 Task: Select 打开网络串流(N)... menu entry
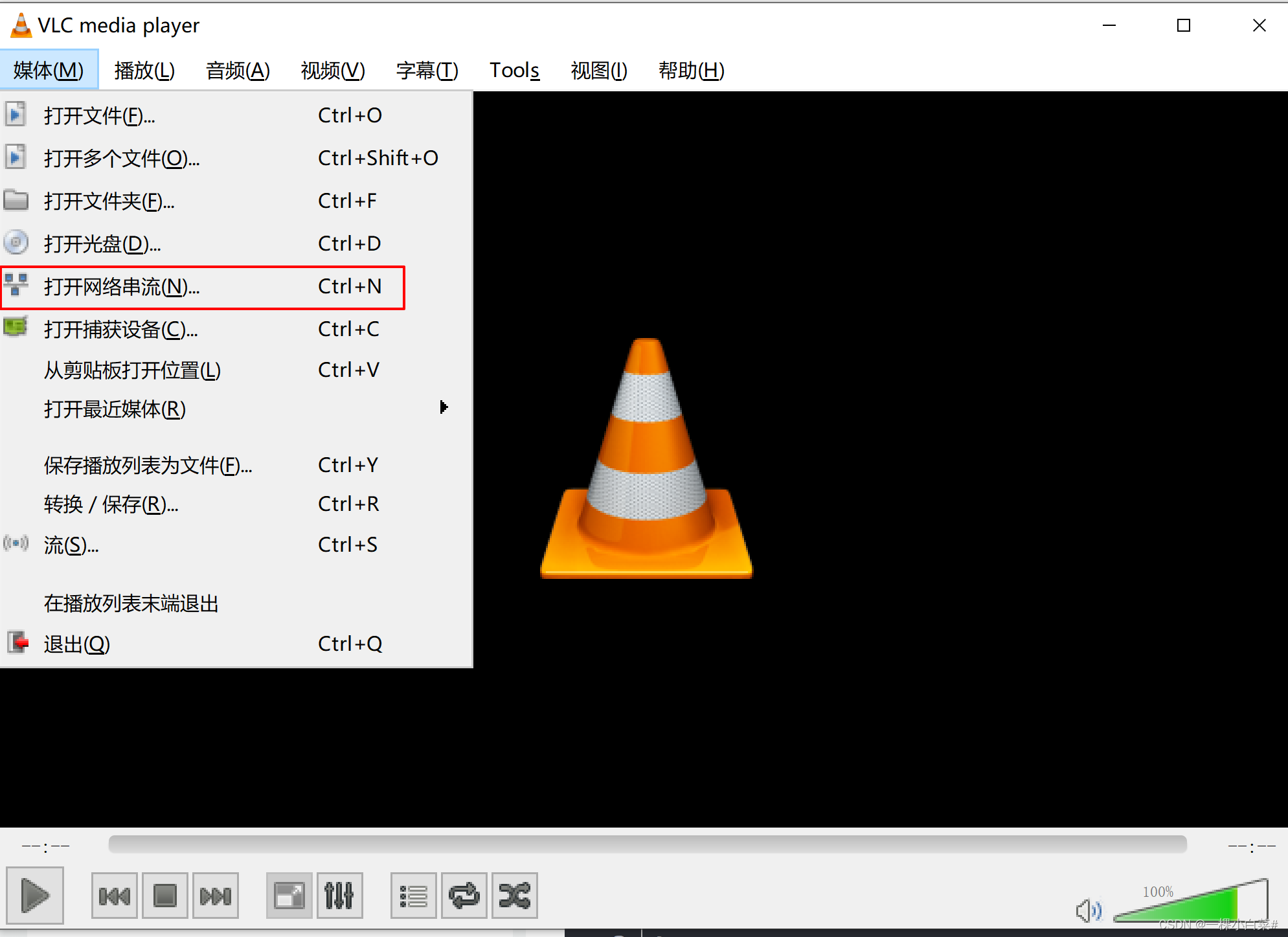236,286
